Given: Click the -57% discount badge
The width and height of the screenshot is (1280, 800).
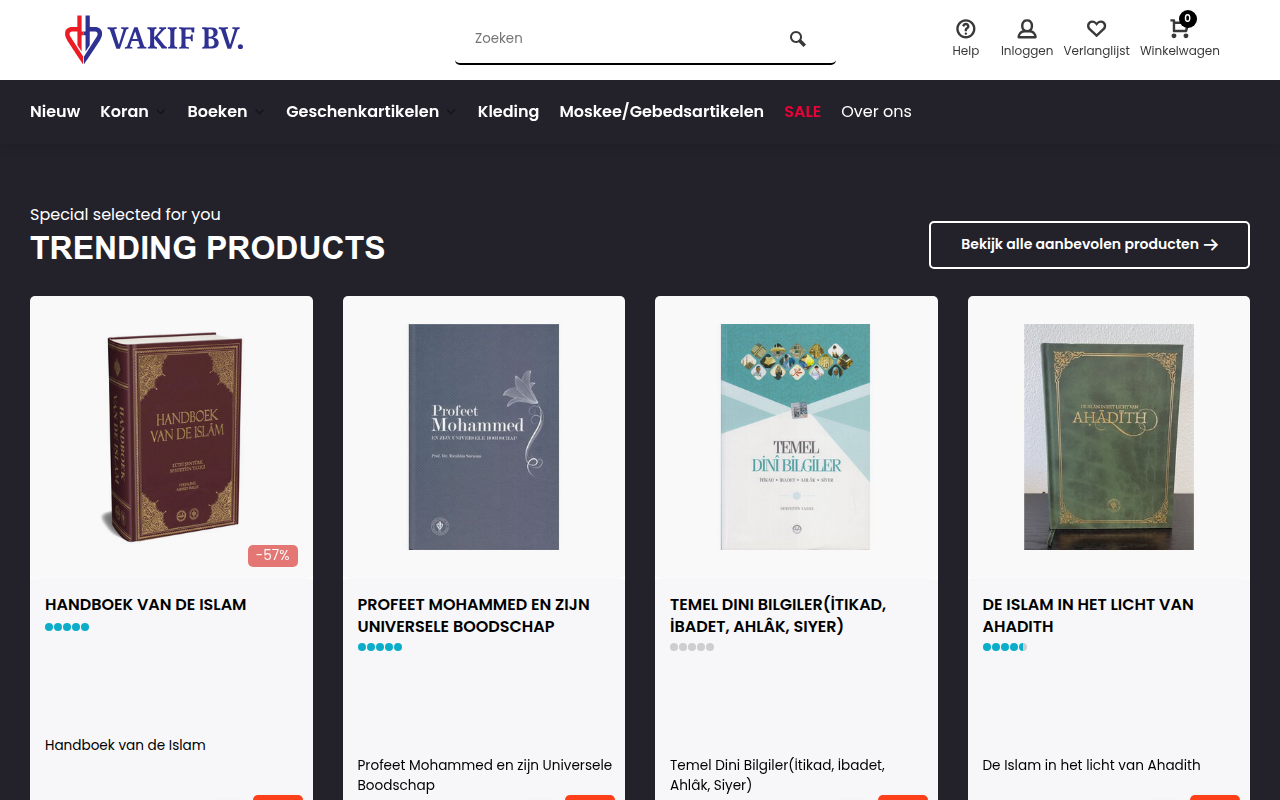Looking at the screenshot, I should [273, 555].
